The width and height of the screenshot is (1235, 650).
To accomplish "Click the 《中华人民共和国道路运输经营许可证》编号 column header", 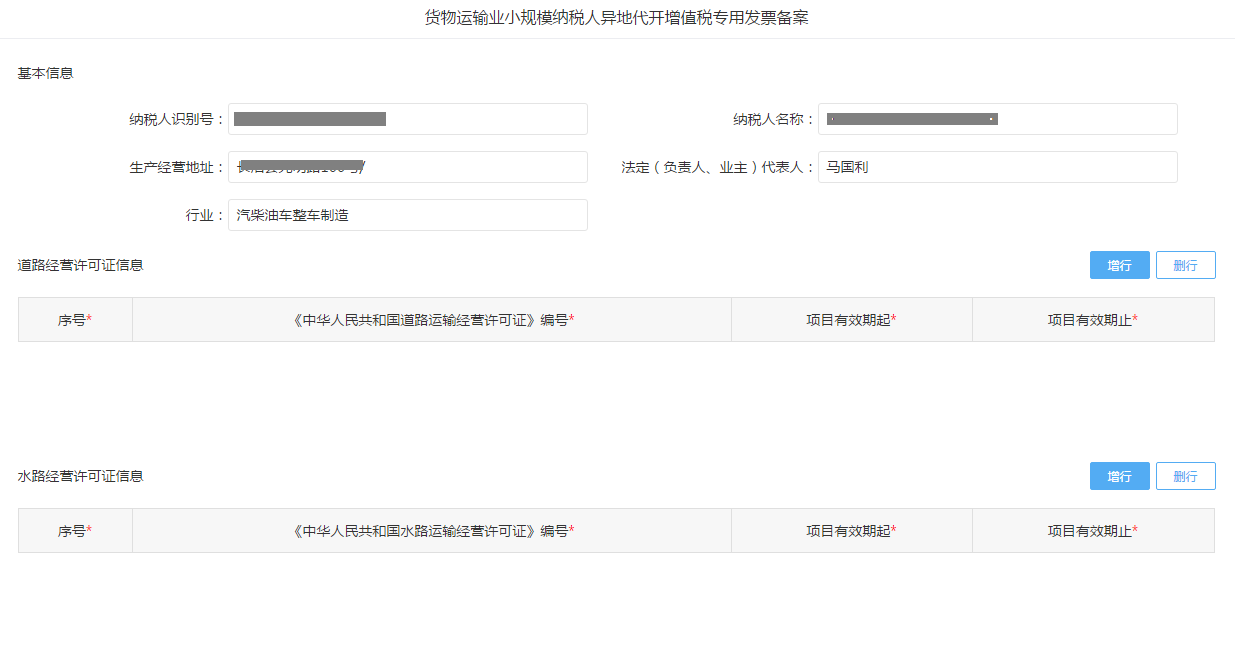I will [x=432, y=320].
